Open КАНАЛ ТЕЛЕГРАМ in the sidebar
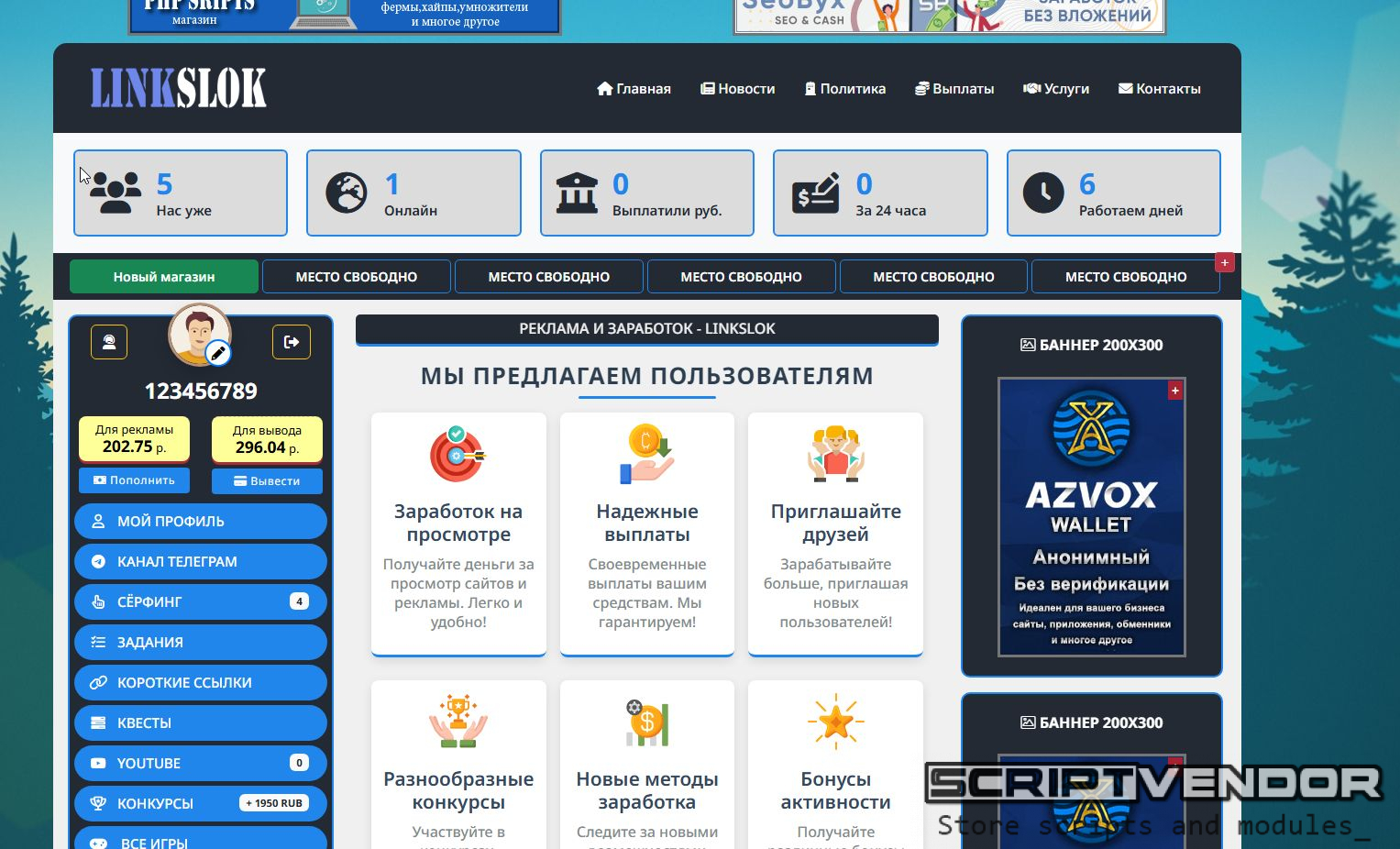Image resolution: width=1400 pixels, height=849 pixels. coord(201,561)
